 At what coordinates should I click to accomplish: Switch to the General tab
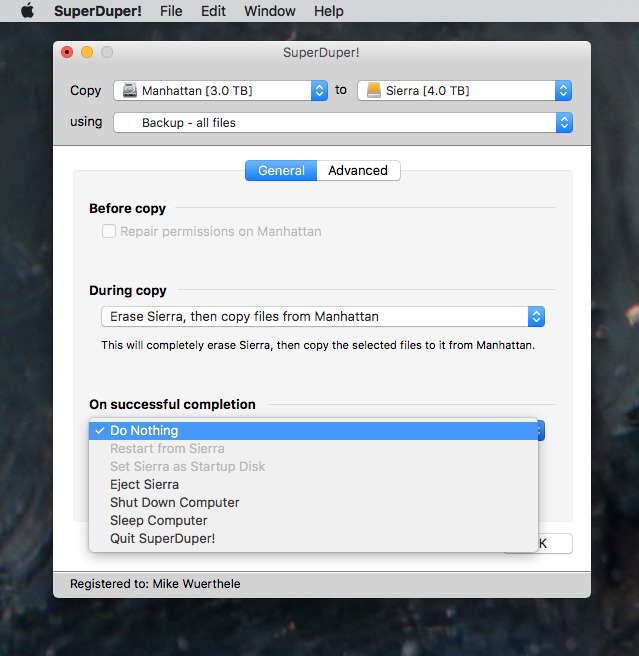(281, 170)
